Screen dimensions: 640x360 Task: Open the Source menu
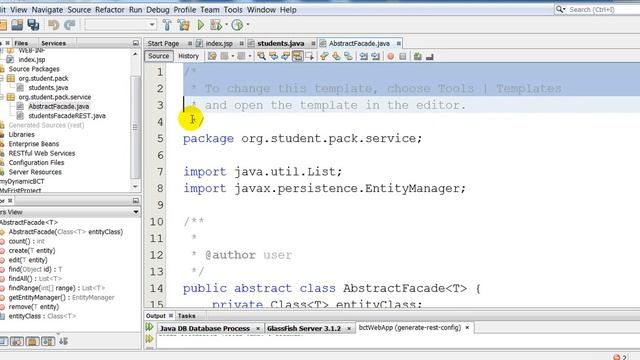79,9
